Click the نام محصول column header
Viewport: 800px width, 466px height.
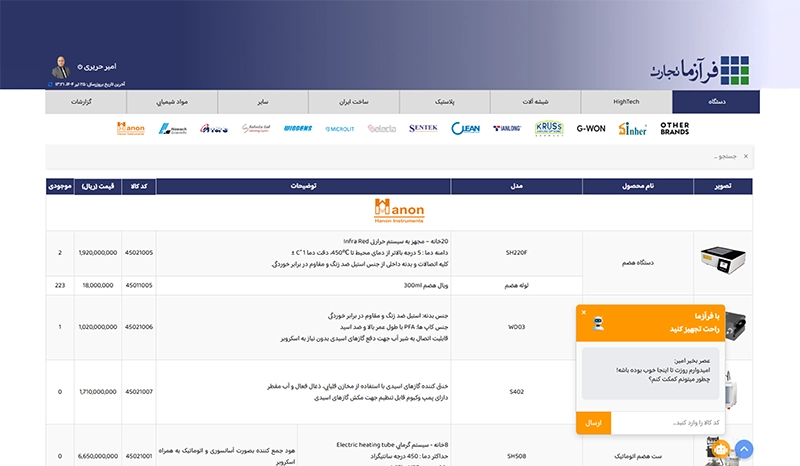(x=638, y=186)
